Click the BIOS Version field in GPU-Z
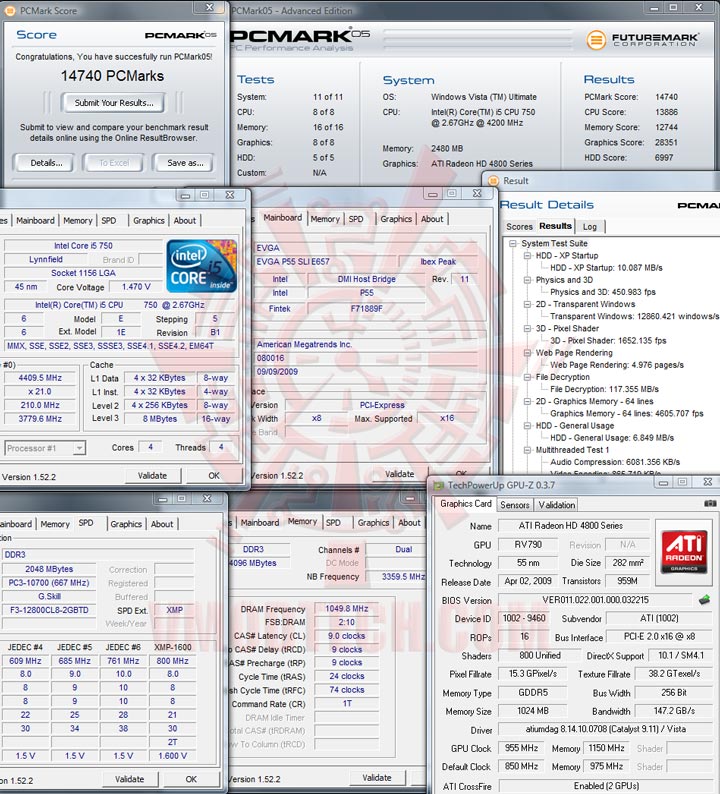 click(x=594, y=600)
